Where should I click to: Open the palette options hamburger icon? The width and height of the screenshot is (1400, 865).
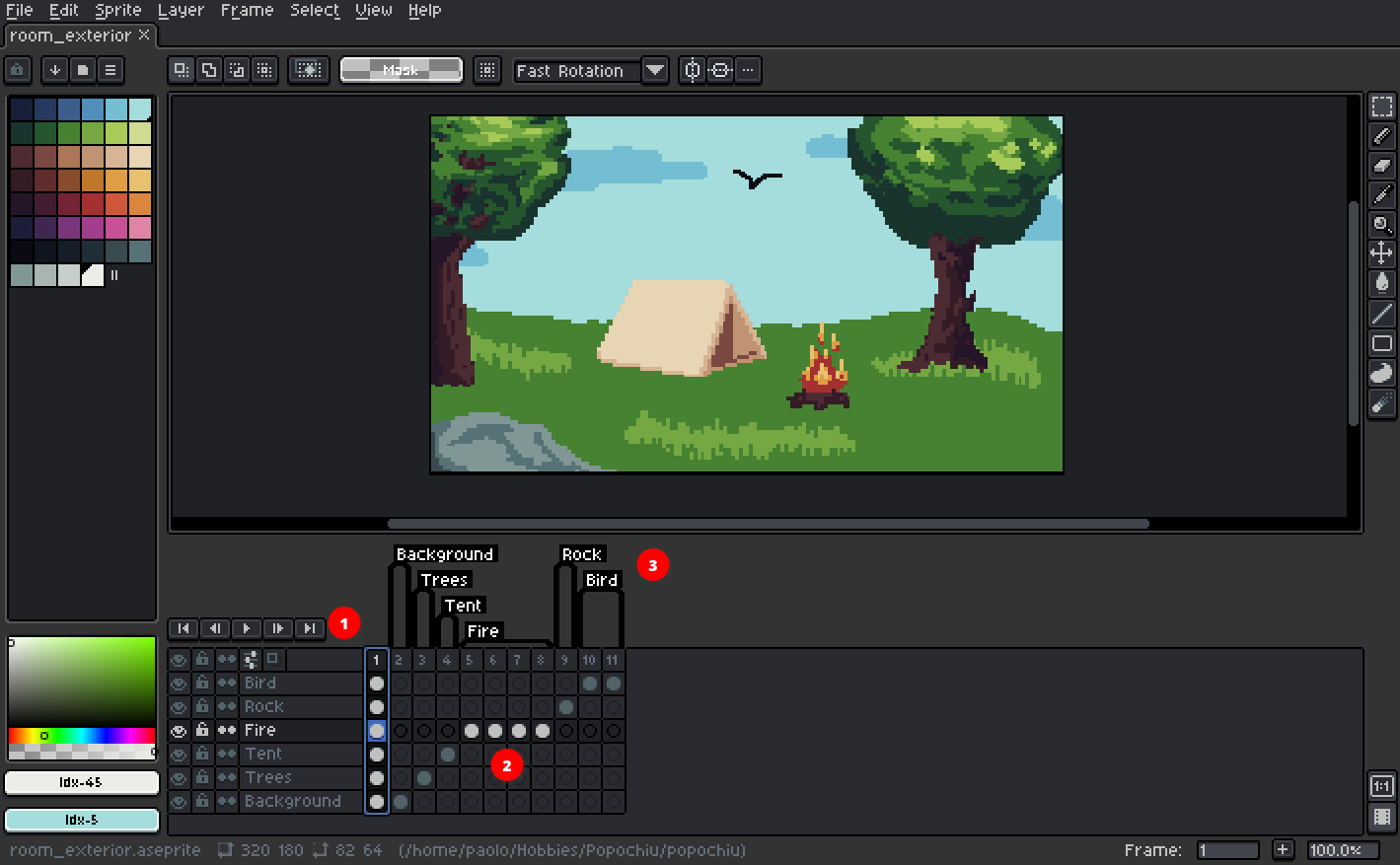(x=111, y=70)
